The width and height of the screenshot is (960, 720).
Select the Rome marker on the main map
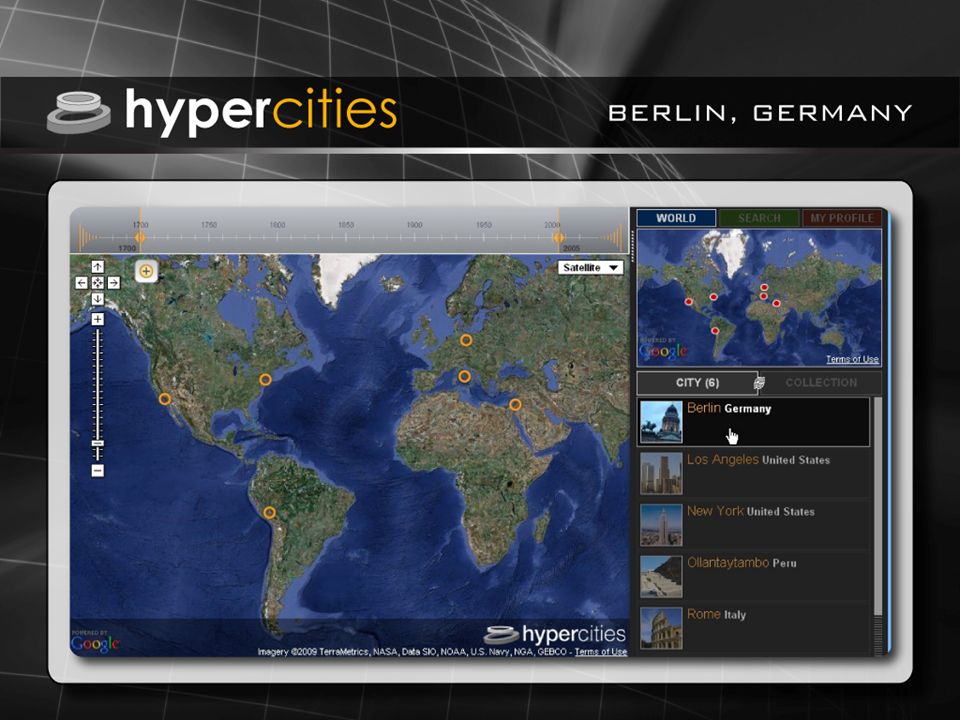pos(465,377)
